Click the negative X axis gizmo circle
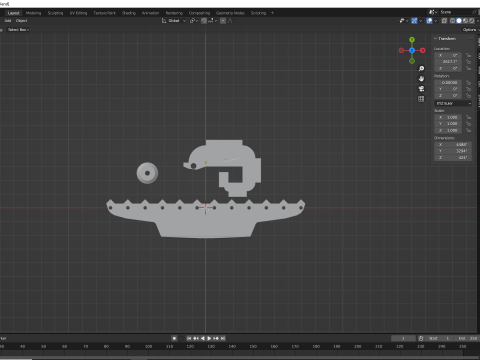The height and width of the screenshot is (360, 480). [x=401, y=50]
